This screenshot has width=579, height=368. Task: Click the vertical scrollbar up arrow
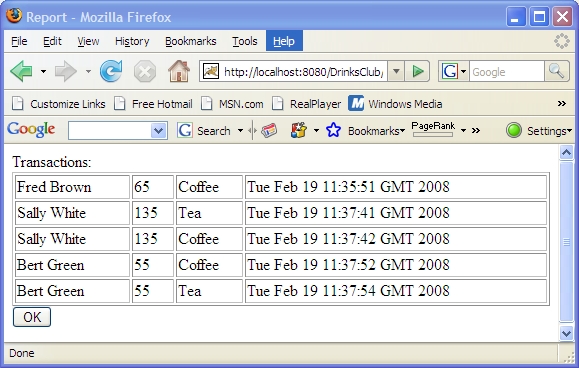tap(566, 152)
